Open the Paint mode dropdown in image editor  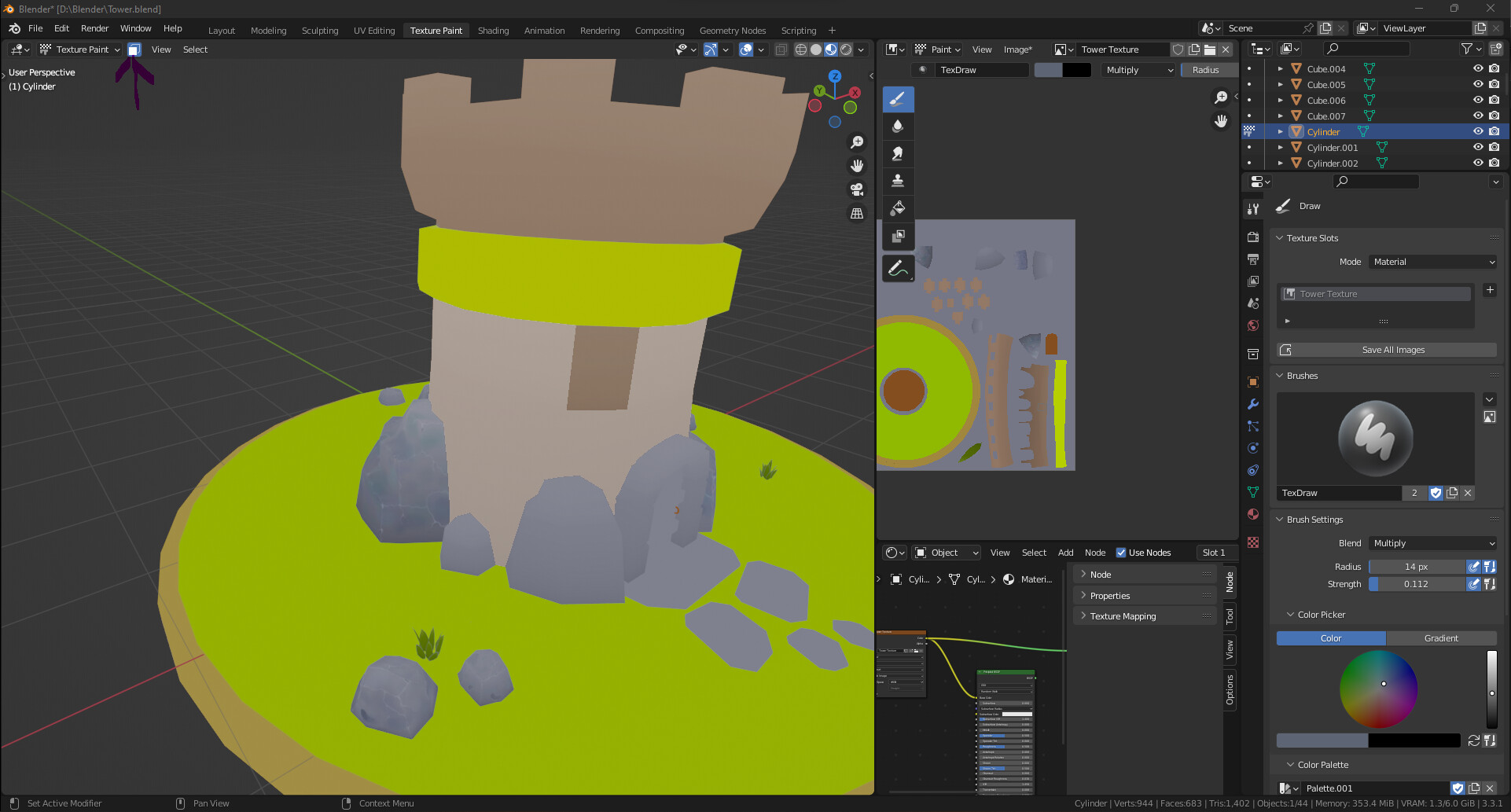[x=937, y=50]
